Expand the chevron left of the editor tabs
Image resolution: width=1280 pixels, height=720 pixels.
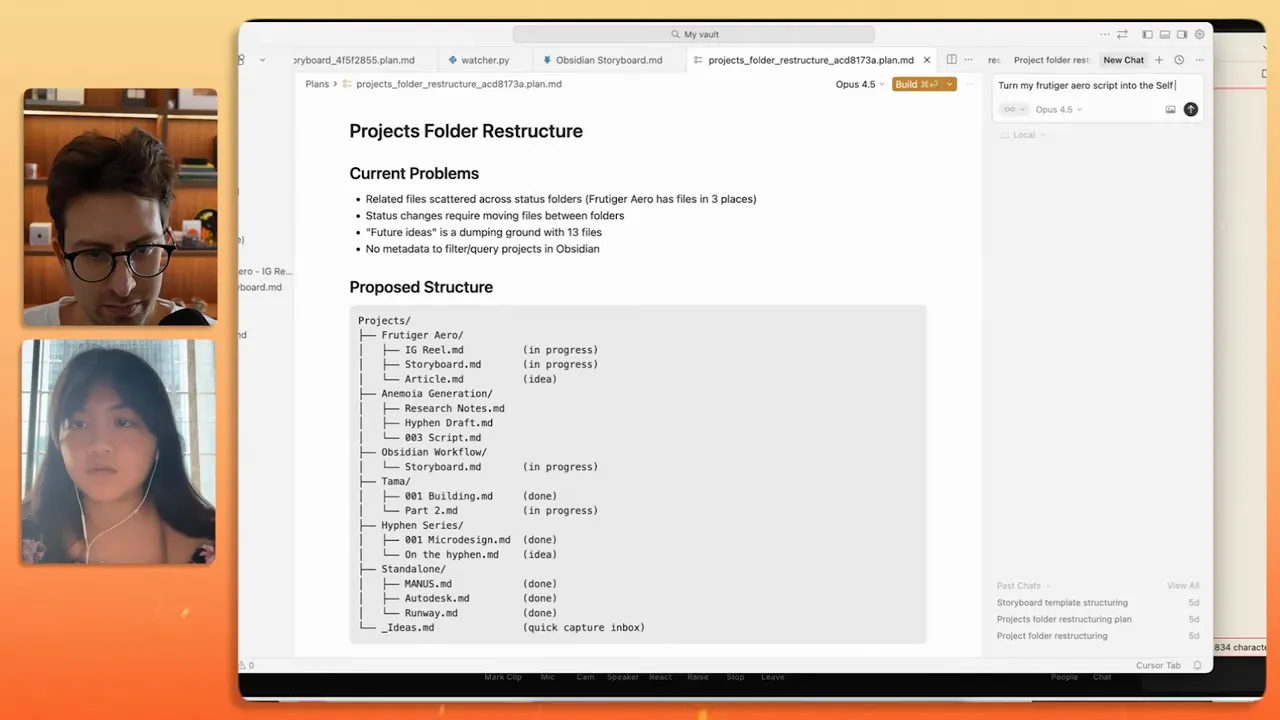click(262, 60)
